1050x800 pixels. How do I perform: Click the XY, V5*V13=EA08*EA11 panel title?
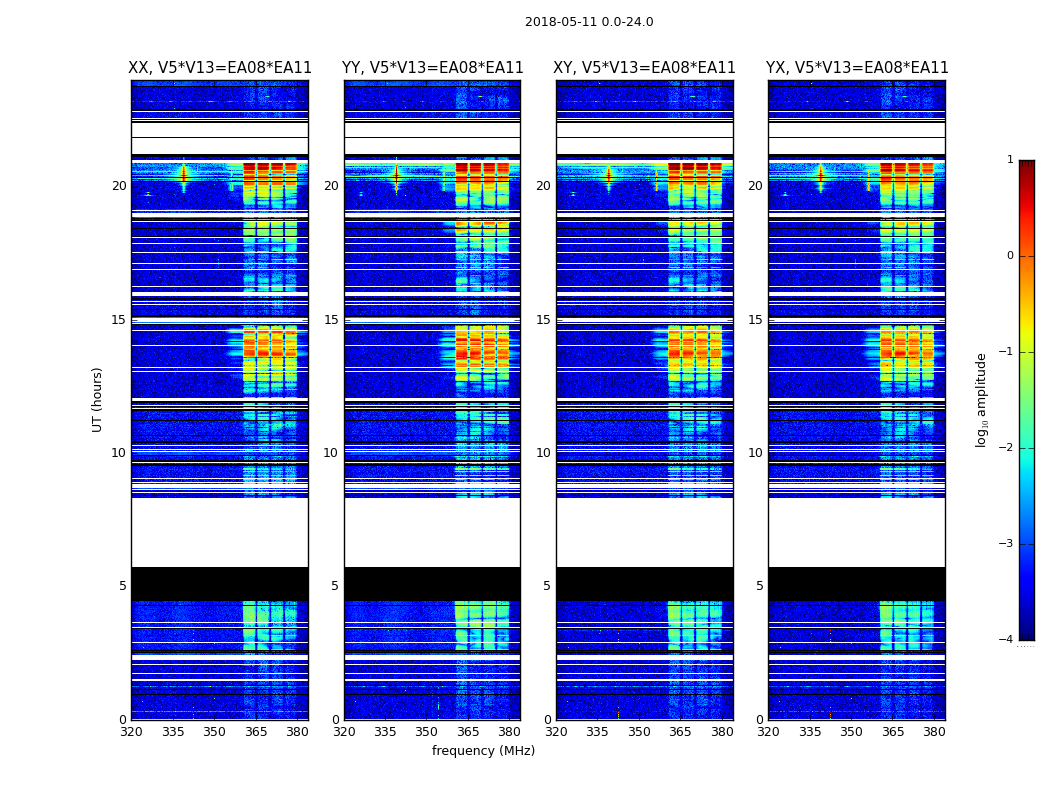(x=644, y=68)
